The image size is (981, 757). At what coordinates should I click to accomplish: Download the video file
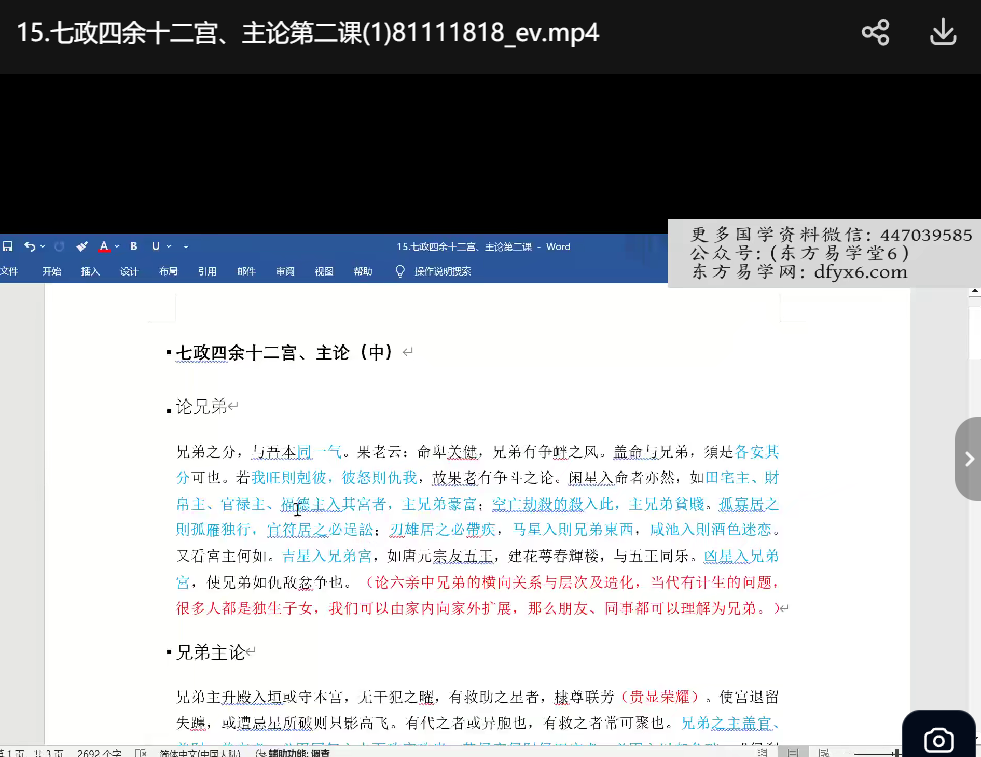tap(943, 33)
